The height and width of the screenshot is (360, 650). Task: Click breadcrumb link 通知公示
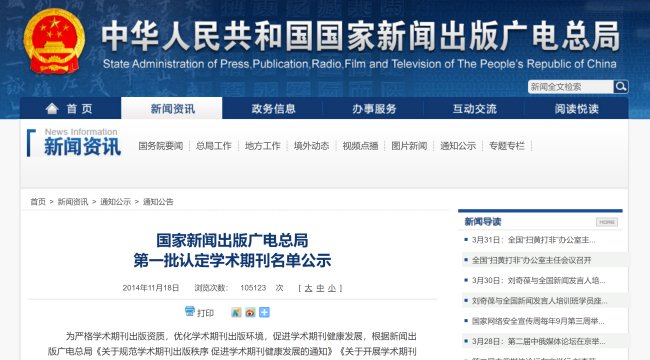pos(116,202)
